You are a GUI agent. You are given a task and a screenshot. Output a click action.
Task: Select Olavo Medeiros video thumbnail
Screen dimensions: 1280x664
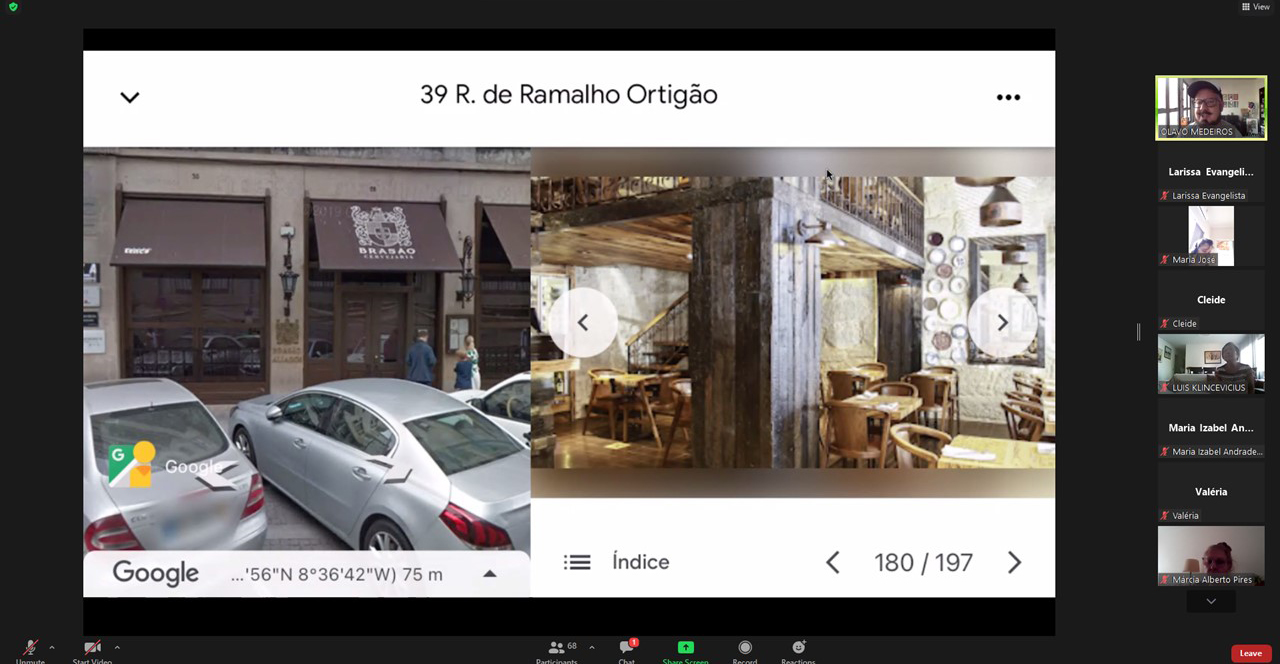(1211, 108)
